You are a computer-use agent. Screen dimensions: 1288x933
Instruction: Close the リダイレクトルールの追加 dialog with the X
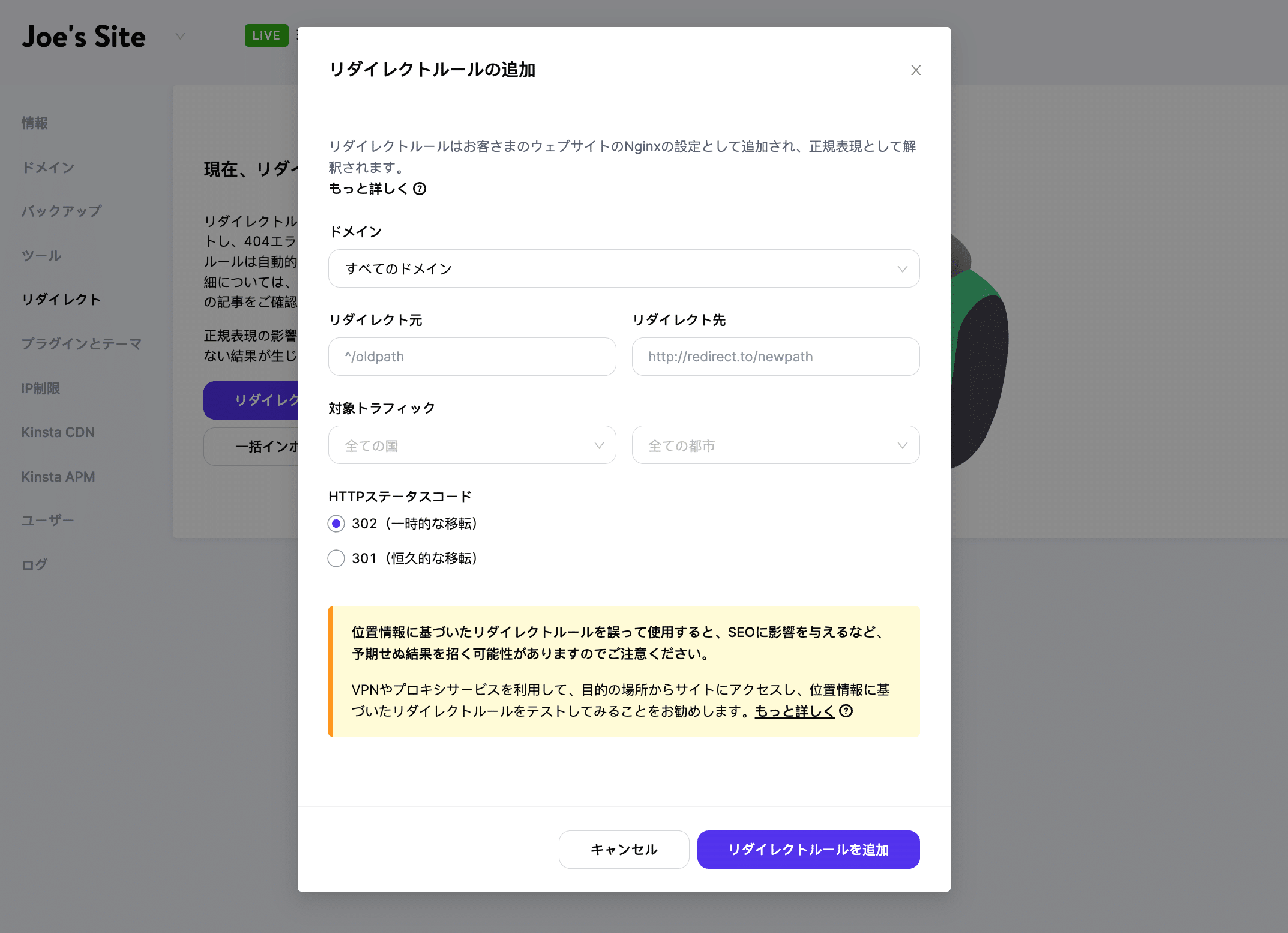pos(916,70)
